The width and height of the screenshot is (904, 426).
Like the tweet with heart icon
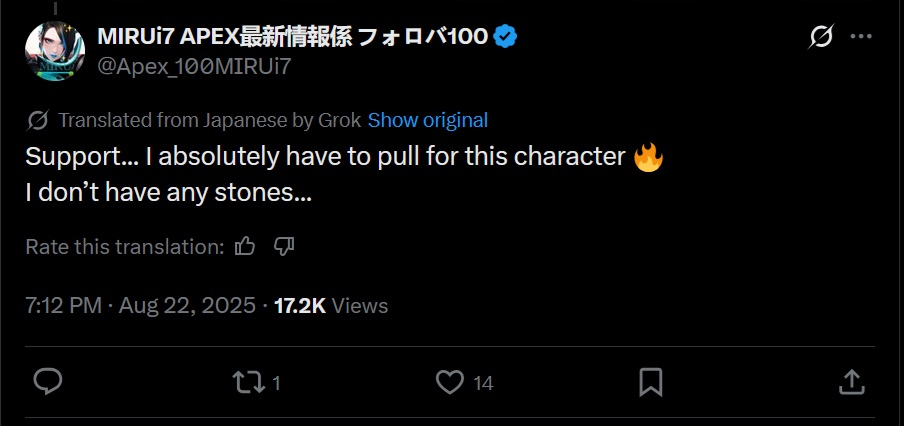(450, 383)
